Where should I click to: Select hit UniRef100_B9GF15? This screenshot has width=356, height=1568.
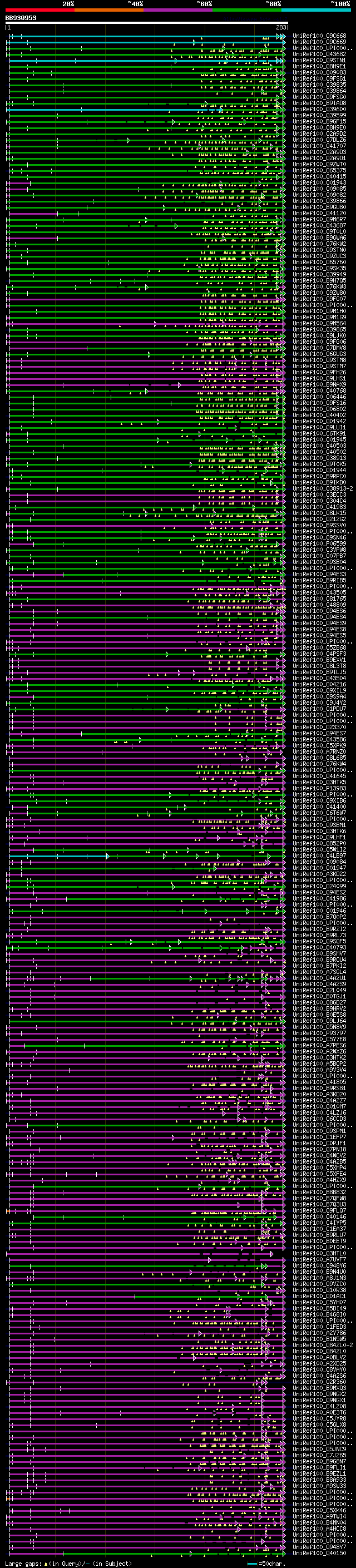(319, 122)
